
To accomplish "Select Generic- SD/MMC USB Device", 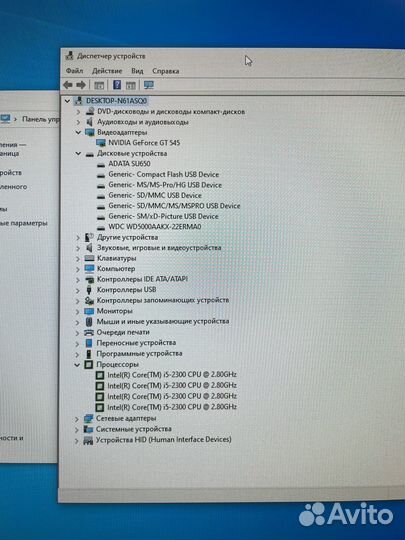I will click(155, 195).
